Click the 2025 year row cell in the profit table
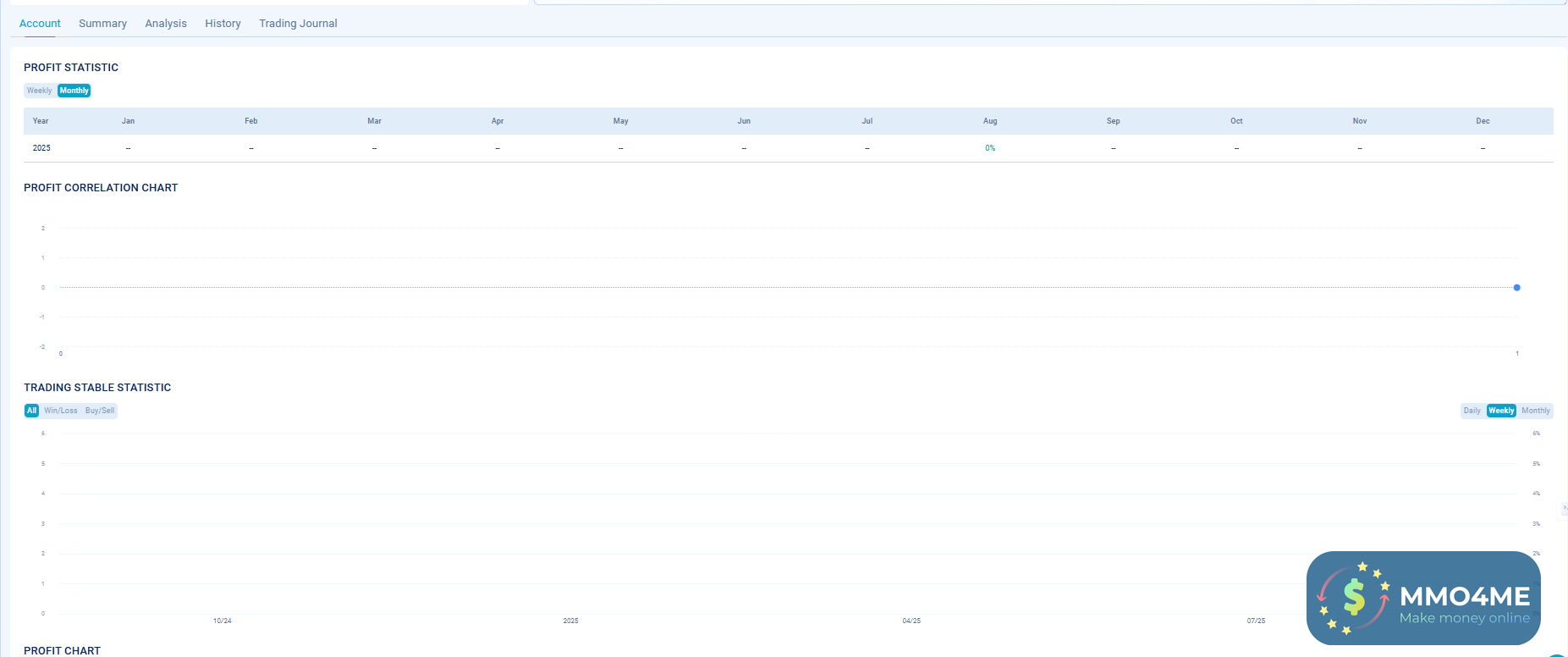Screen dimensions: 1568x657 coord(41,148)
